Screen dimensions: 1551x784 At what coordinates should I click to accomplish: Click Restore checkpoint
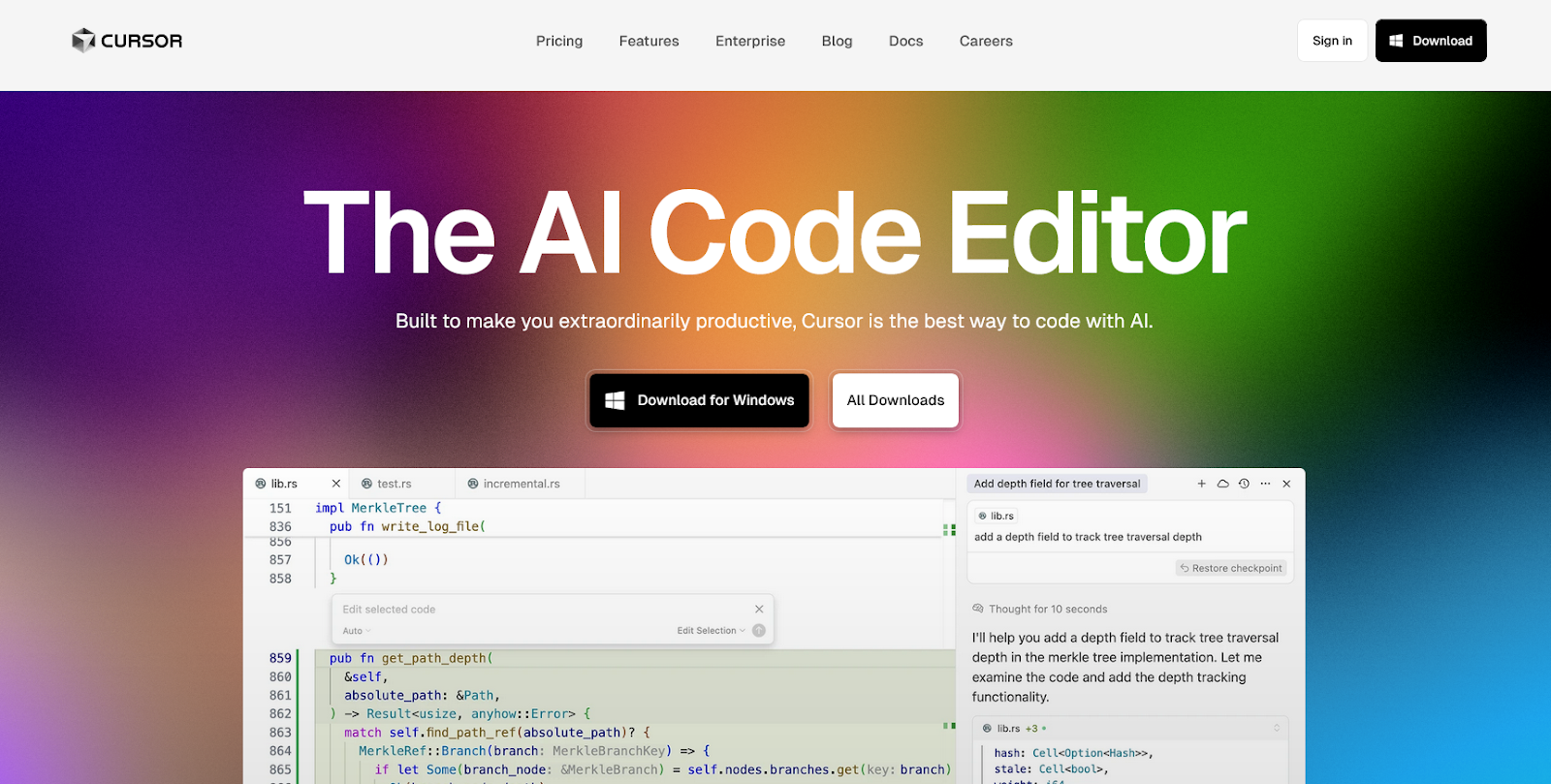(1231, 568)
